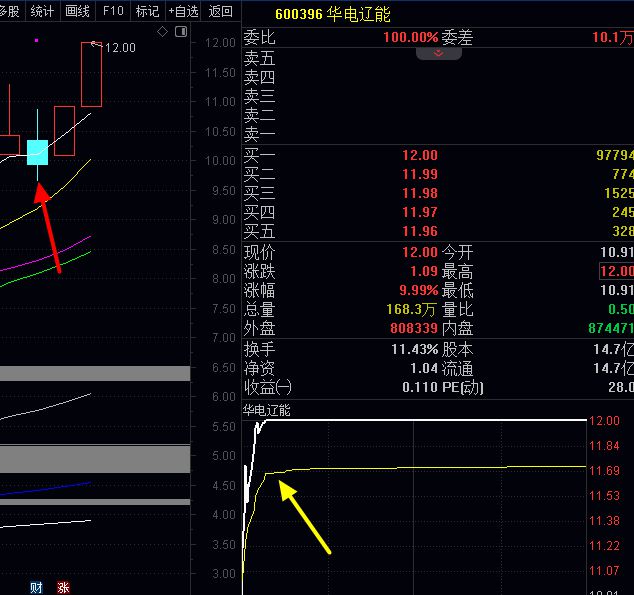Screen dimensions: 634x595
Task: Click the 外盘 value 808339
Action: point(414,328)
